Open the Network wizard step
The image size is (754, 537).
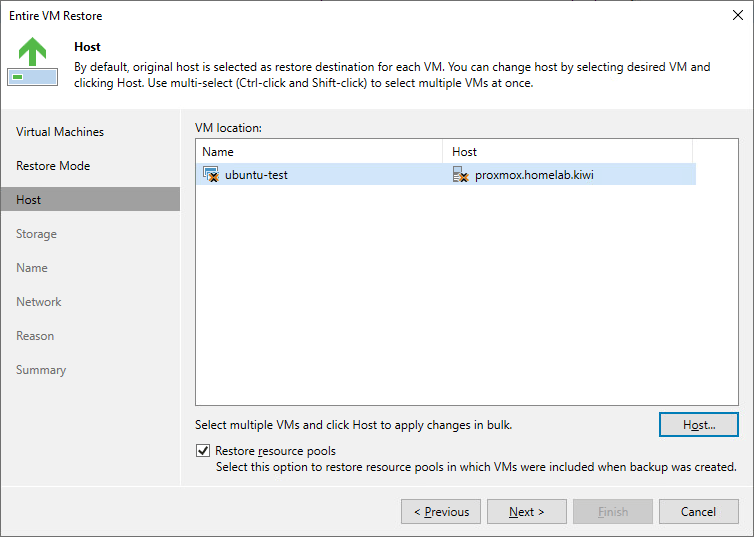tap(39, 302)
